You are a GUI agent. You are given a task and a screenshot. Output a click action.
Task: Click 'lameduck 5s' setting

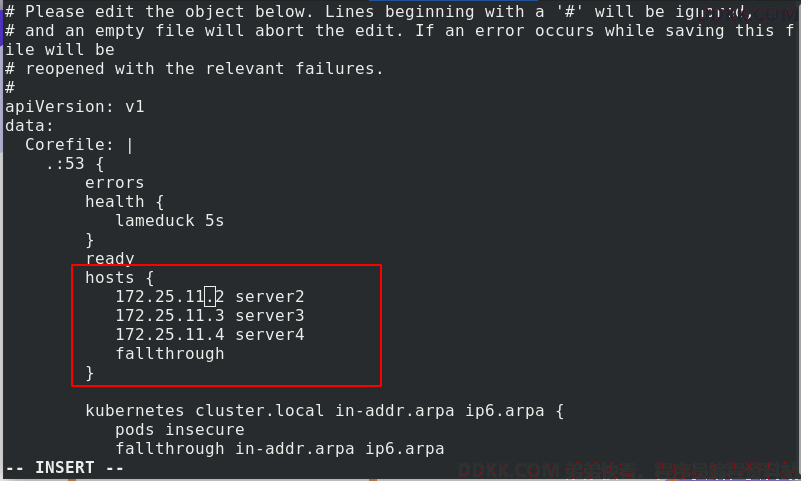click(170, 220)
